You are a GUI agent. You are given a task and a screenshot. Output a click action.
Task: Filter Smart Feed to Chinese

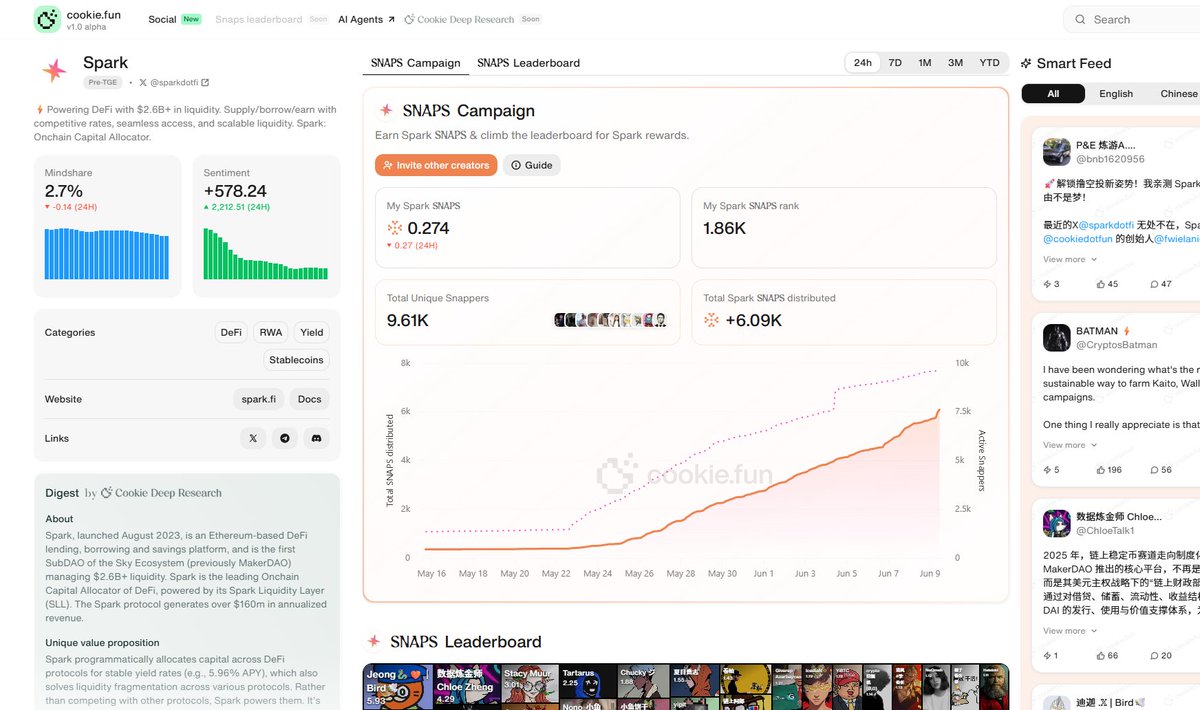pyautogui.click(x=1178, y=94)
